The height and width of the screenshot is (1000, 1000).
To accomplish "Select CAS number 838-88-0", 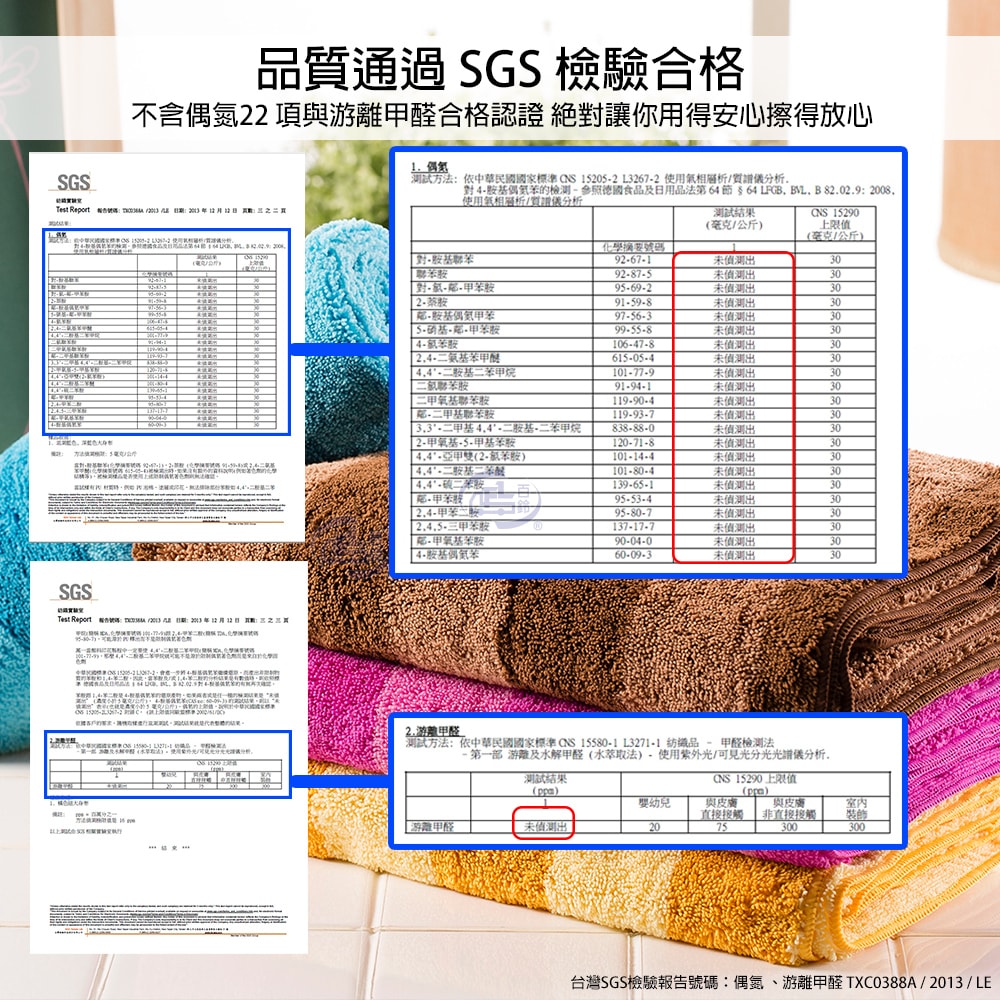I will (x=633, y=429).
